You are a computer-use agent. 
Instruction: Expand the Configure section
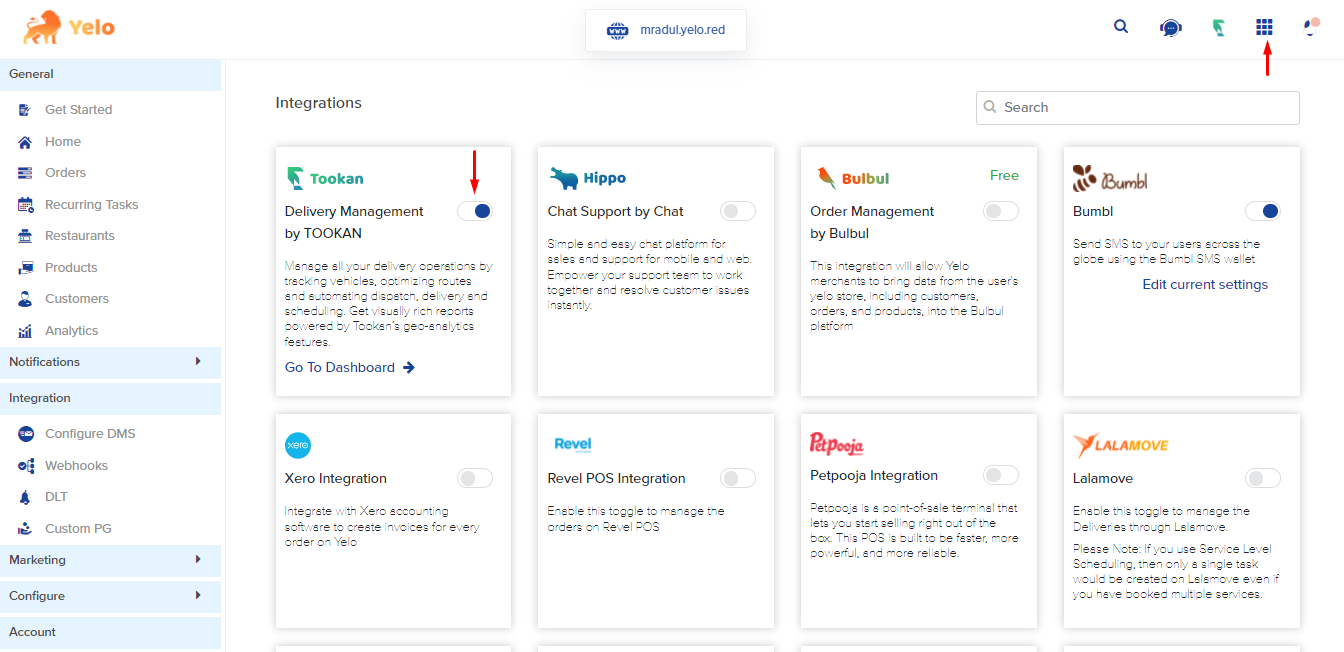(198, 596)
